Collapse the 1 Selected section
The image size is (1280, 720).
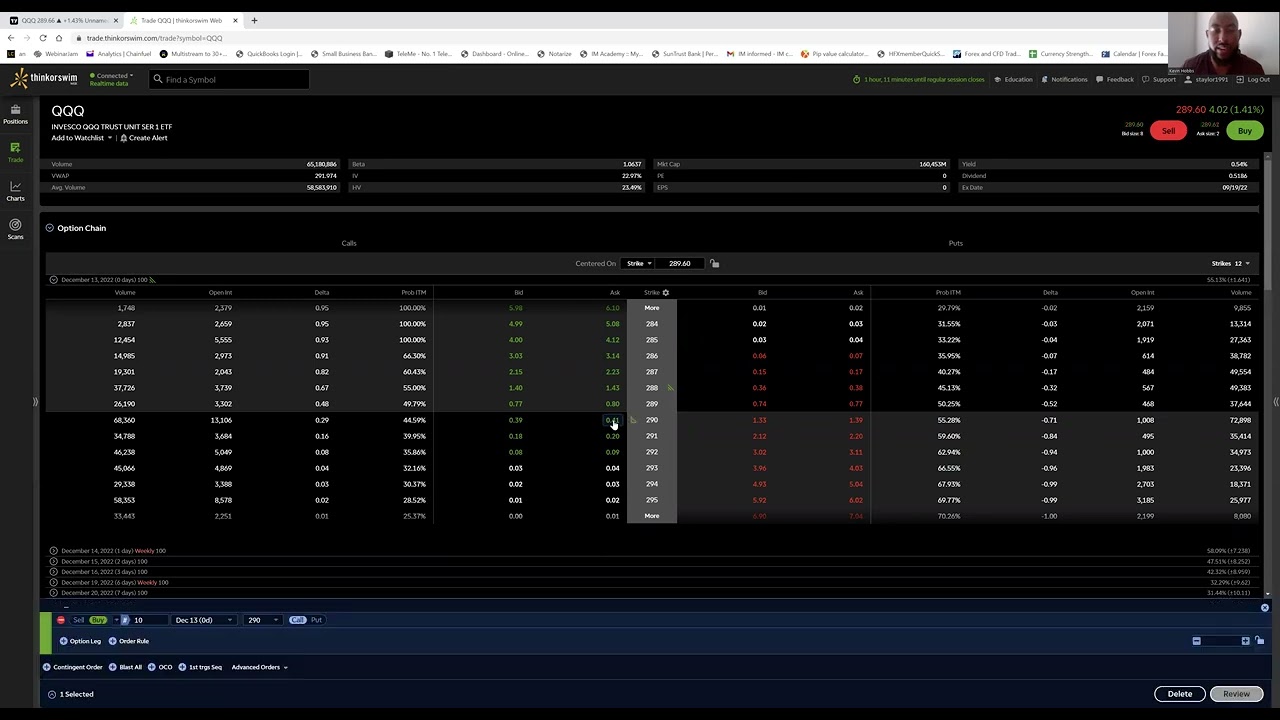pos(52,694)
